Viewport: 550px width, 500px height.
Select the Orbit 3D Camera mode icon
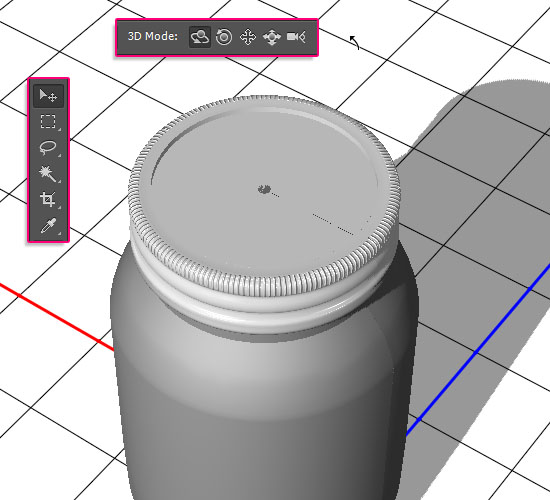(x=200, y=36)
